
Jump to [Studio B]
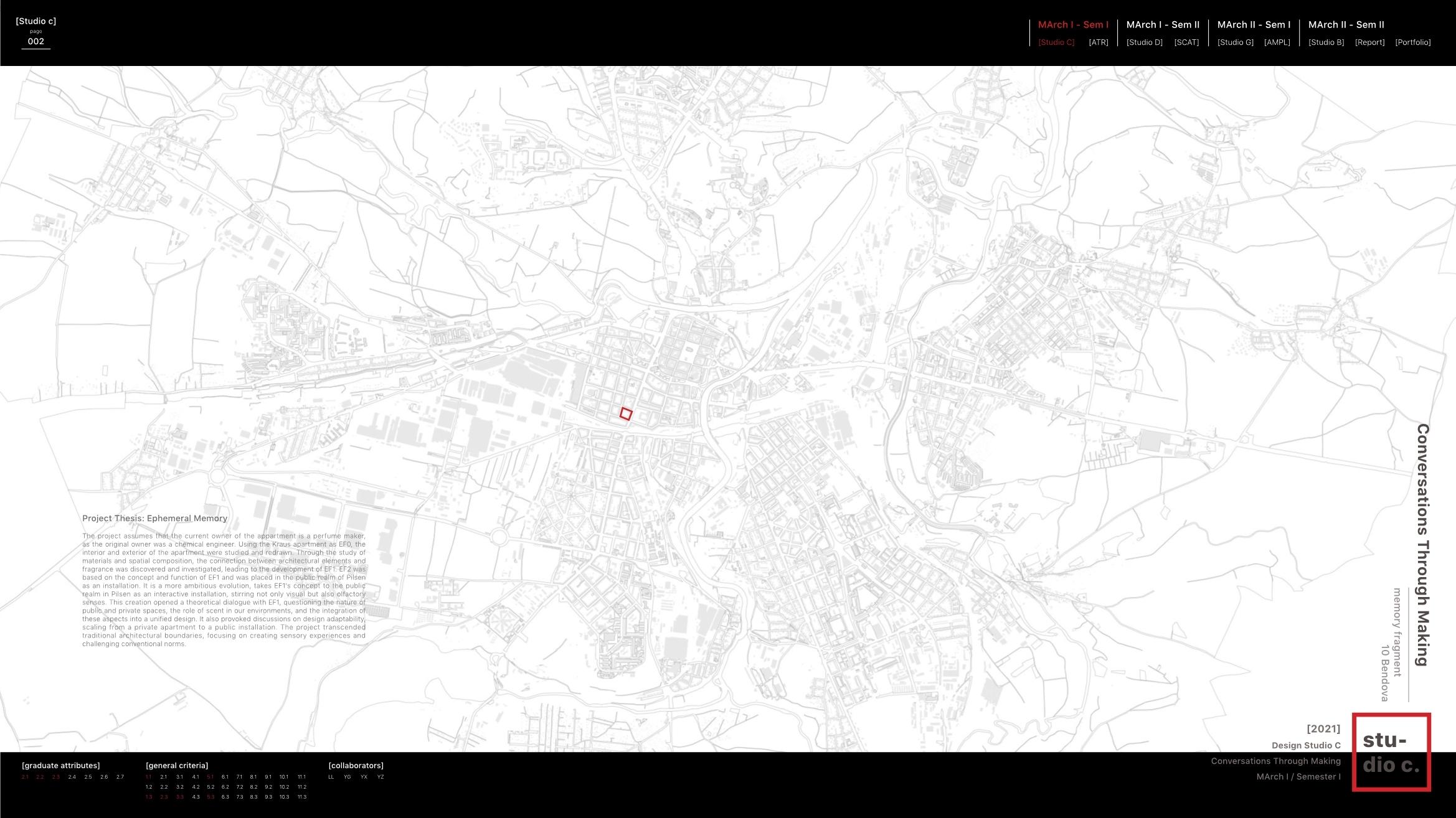(x=1326, y=42)
